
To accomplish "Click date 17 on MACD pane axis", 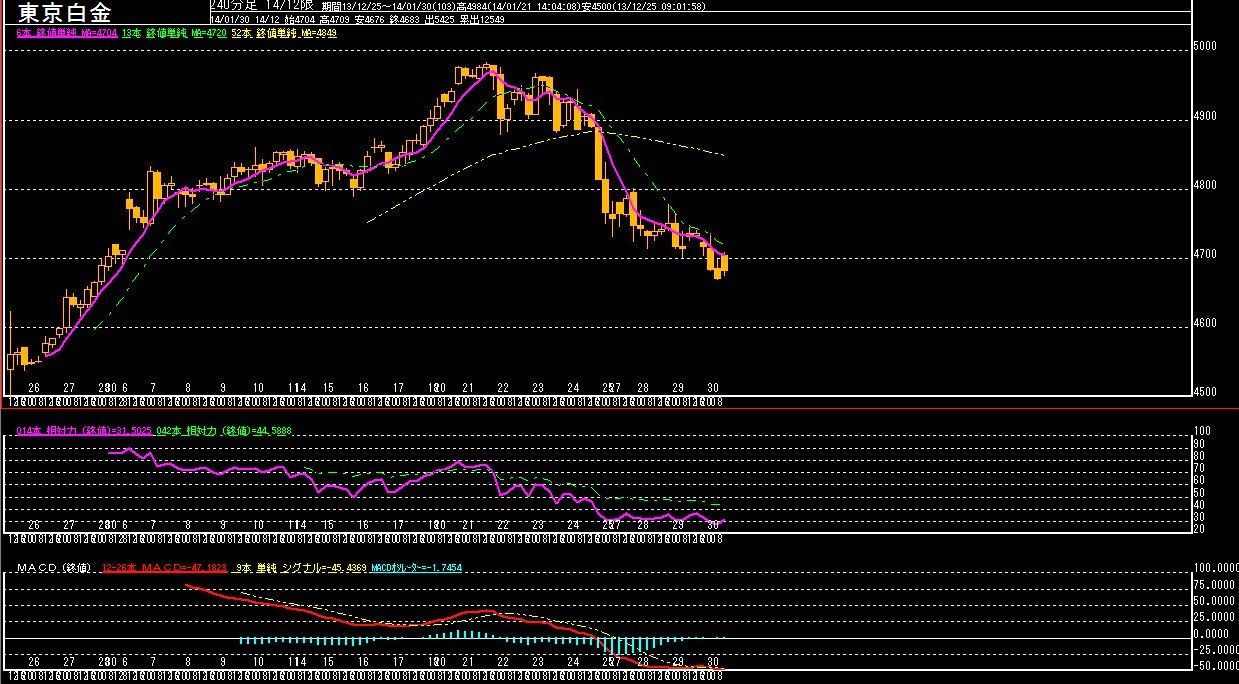I will (x=398, y=662).
